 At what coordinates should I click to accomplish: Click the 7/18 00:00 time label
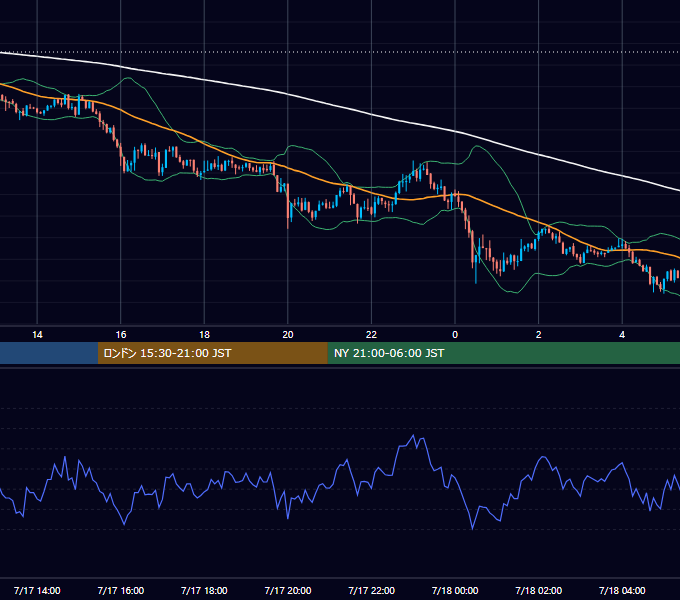pyautogui.click(x=455, y=590)
